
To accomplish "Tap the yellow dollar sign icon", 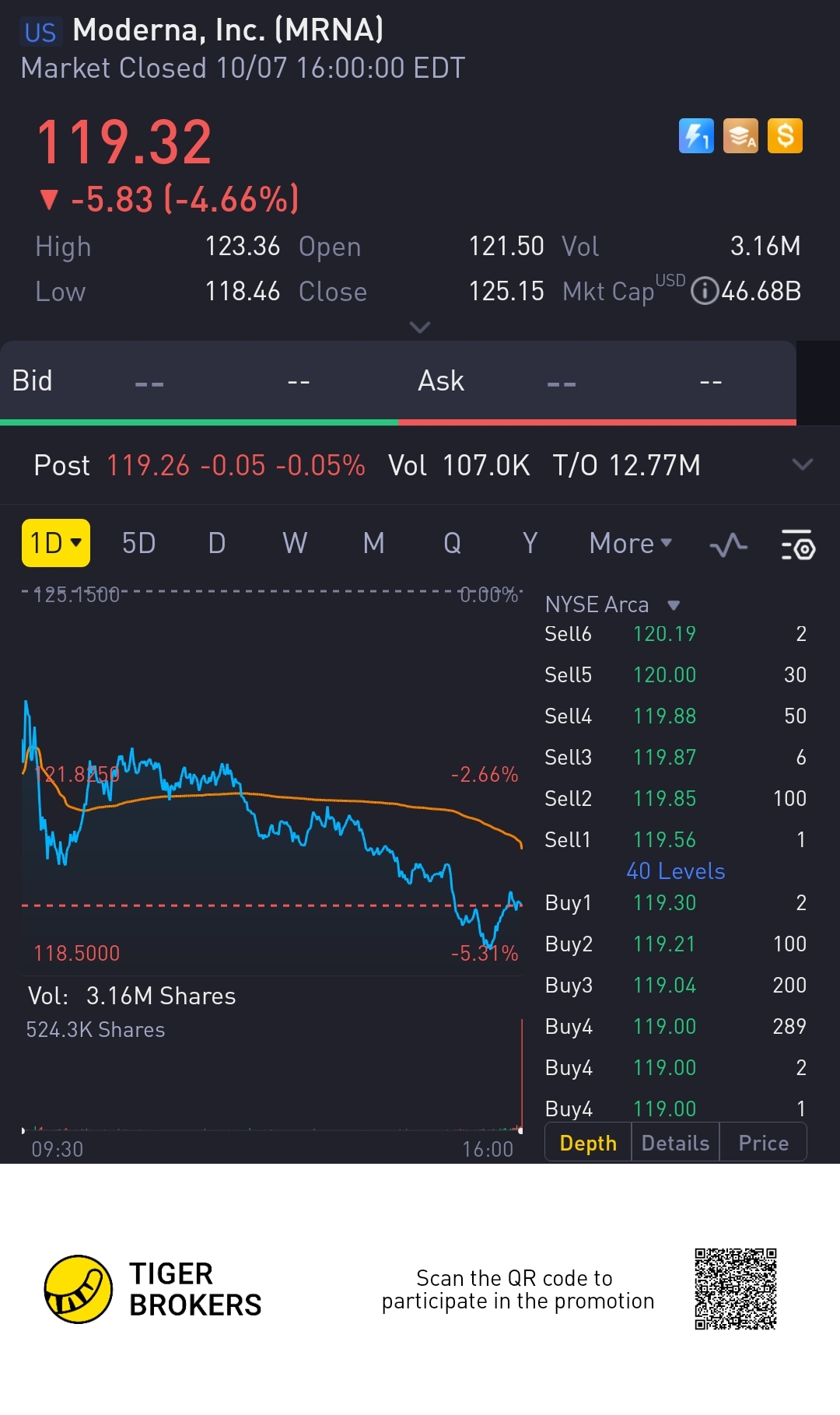I will [785, 136].
